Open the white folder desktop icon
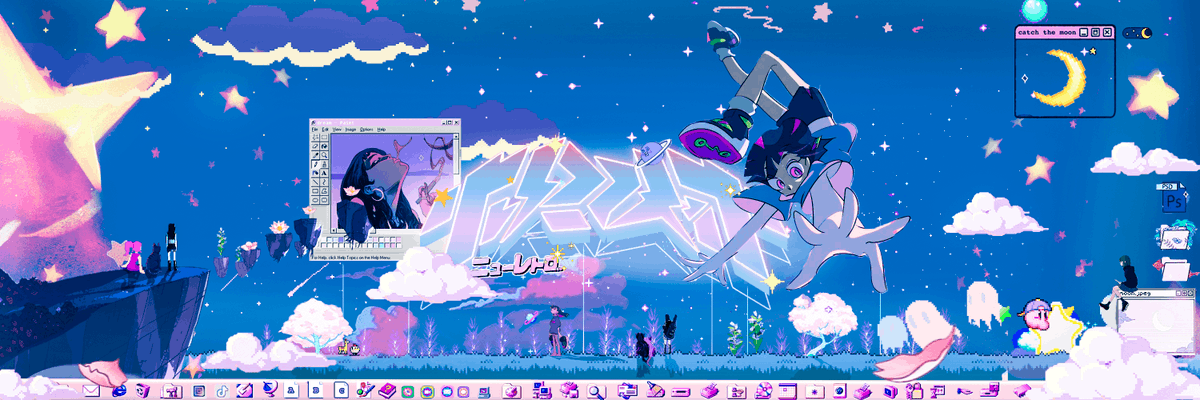Image resolution: width=1200 pixels, height=400 pixels. (x=1176, y=269)
